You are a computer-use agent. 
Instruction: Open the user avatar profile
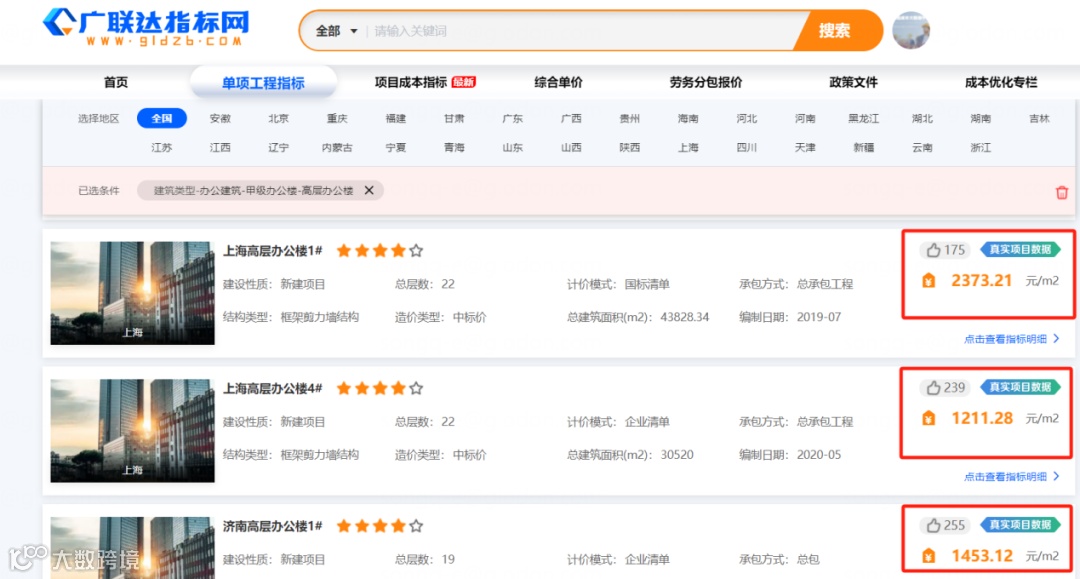coord(911,30)
